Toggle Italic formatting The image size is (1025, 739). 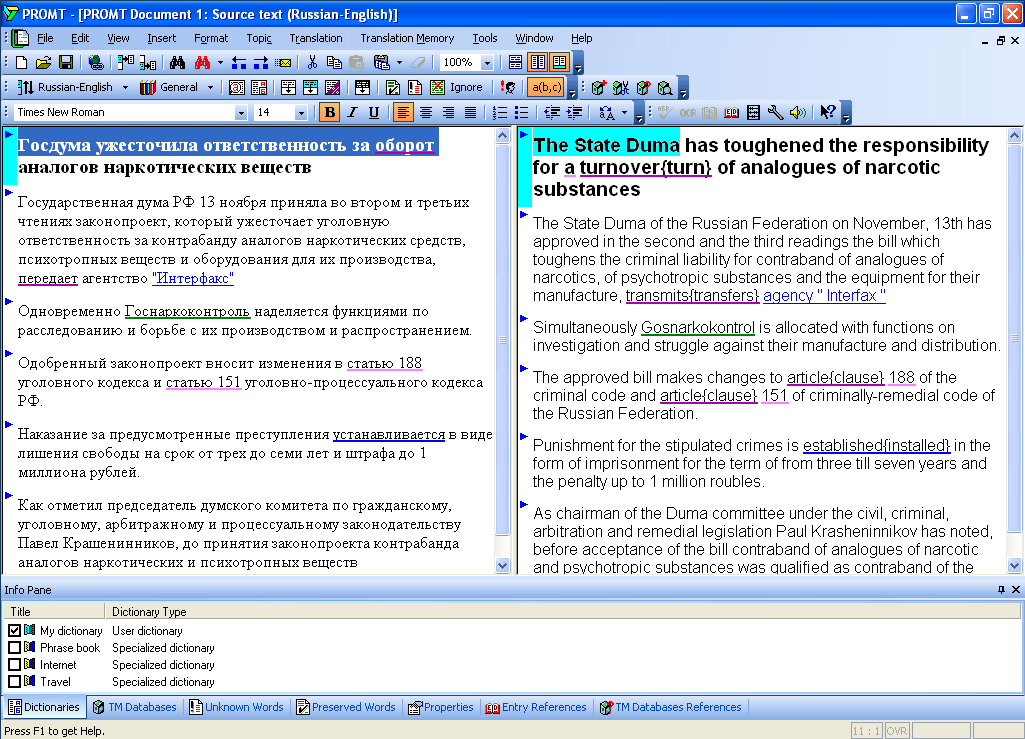point(352,112)
